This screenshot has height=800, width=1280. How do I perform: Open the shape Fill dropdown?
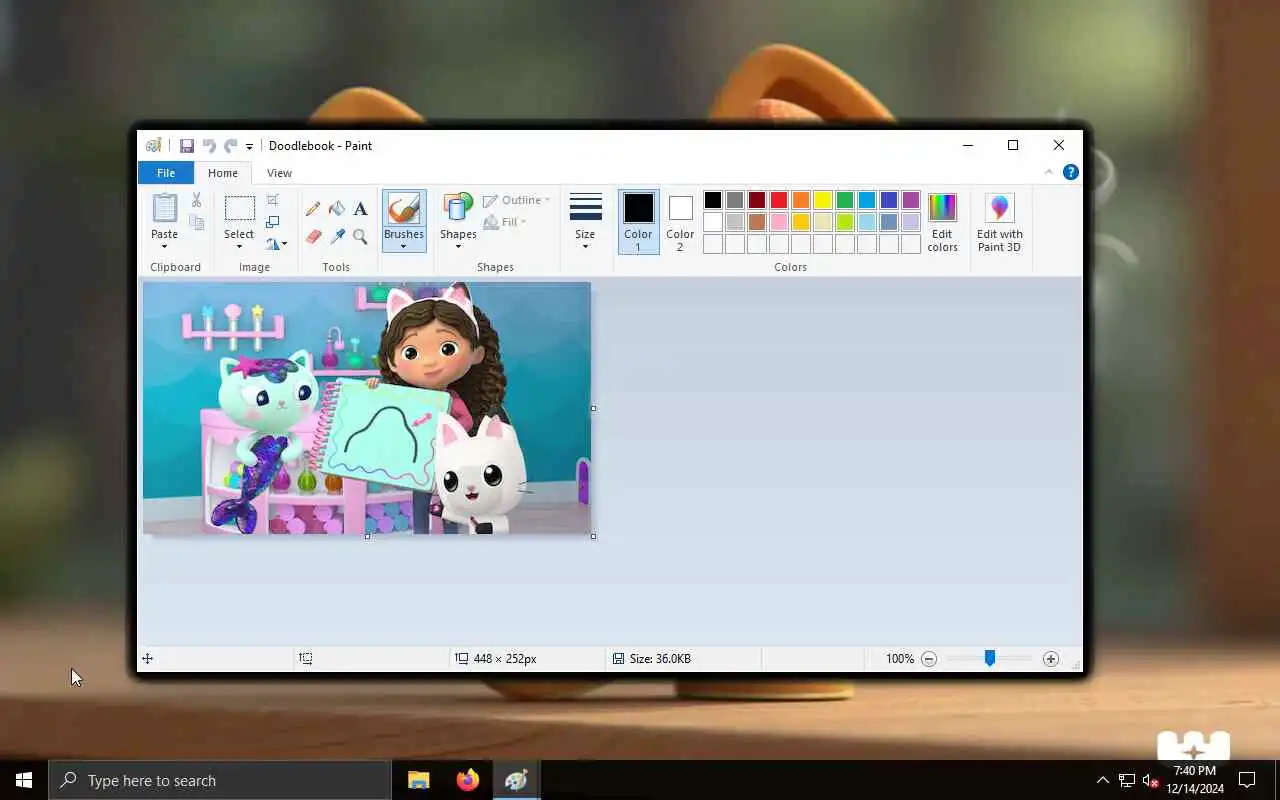pyautogui.click(x=505, y=222)
